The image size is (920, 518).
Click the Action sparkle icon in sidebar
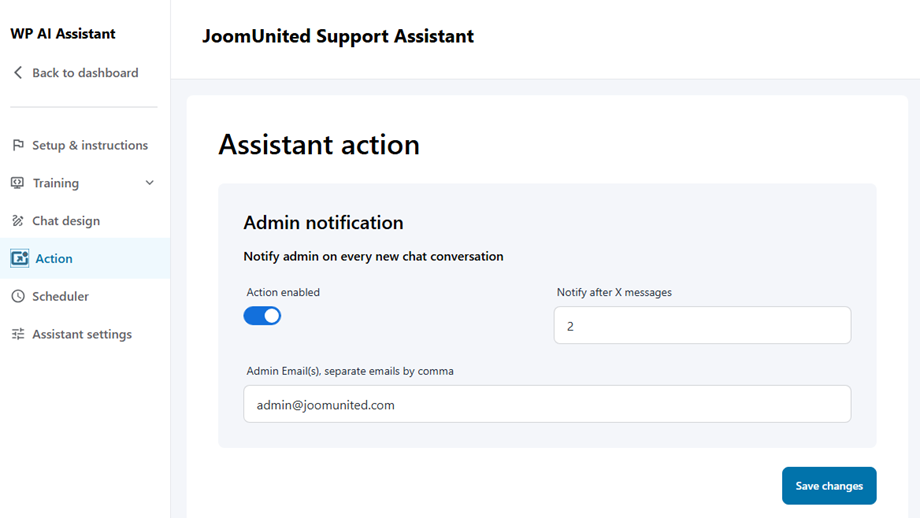point(19,258)
